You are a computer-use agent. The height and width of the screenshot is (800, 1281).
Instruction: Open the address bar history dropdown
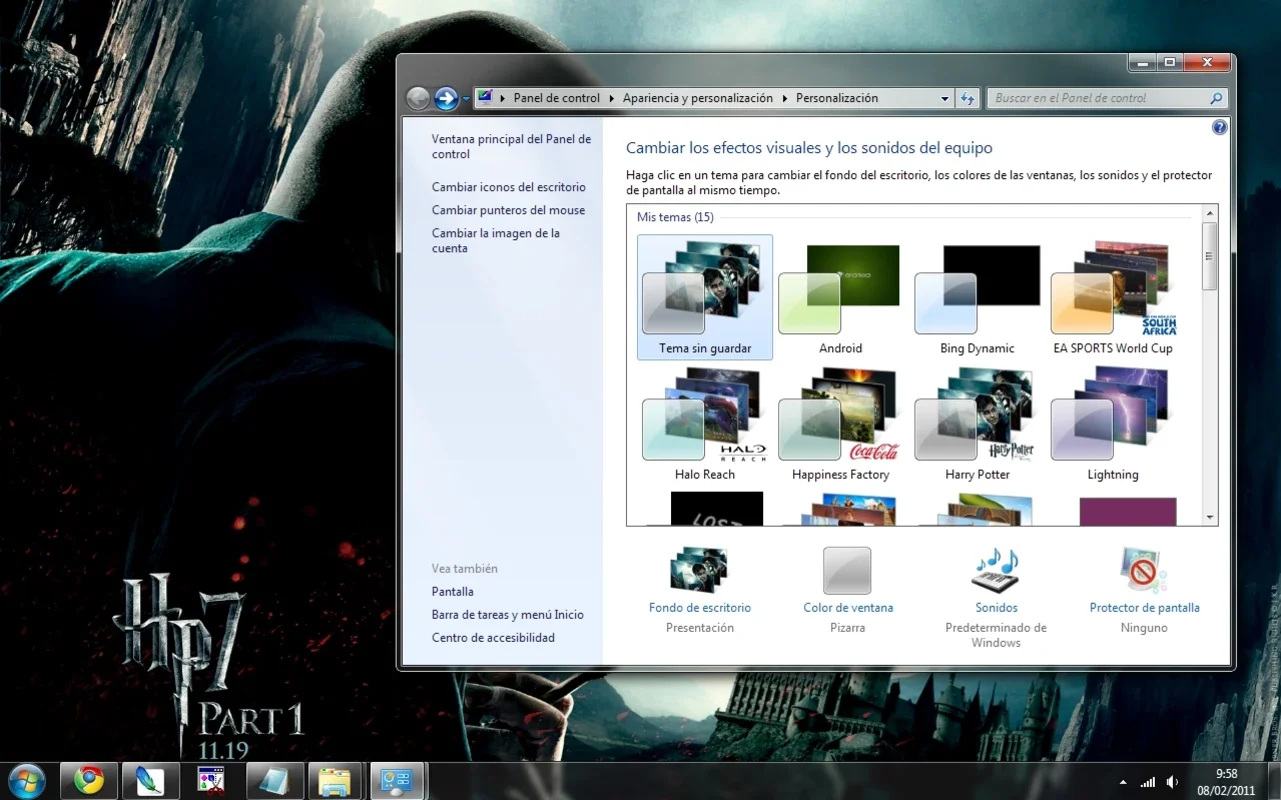[x=945, y=98]
